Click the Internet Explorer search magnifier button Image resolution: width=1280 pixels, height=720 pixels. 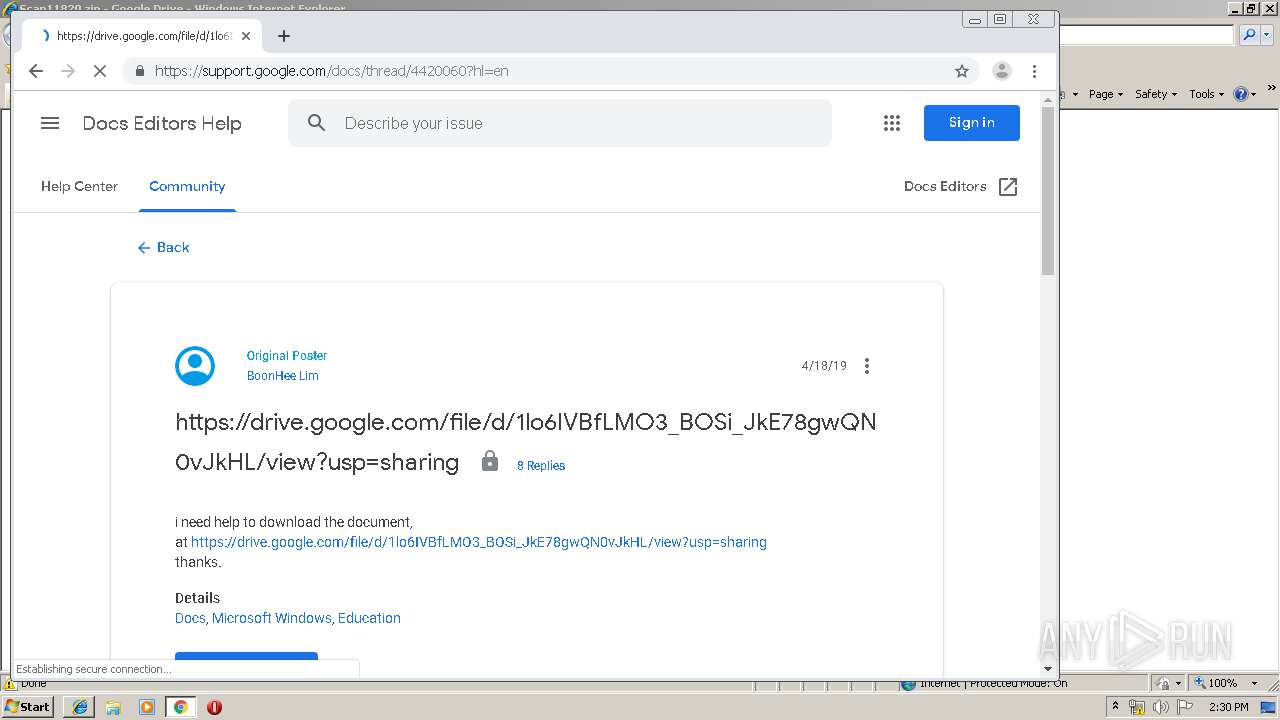coord(1248,35)
